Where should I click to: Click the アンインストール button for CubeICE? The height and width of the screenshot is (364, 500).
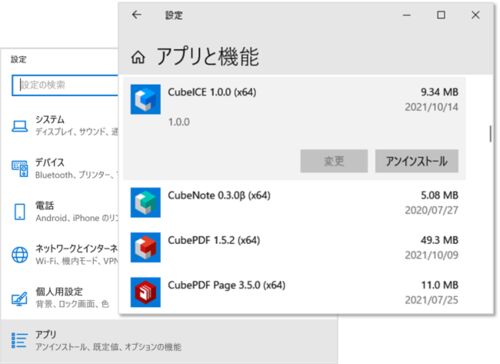pyautogui.click(x=417, y=161)
